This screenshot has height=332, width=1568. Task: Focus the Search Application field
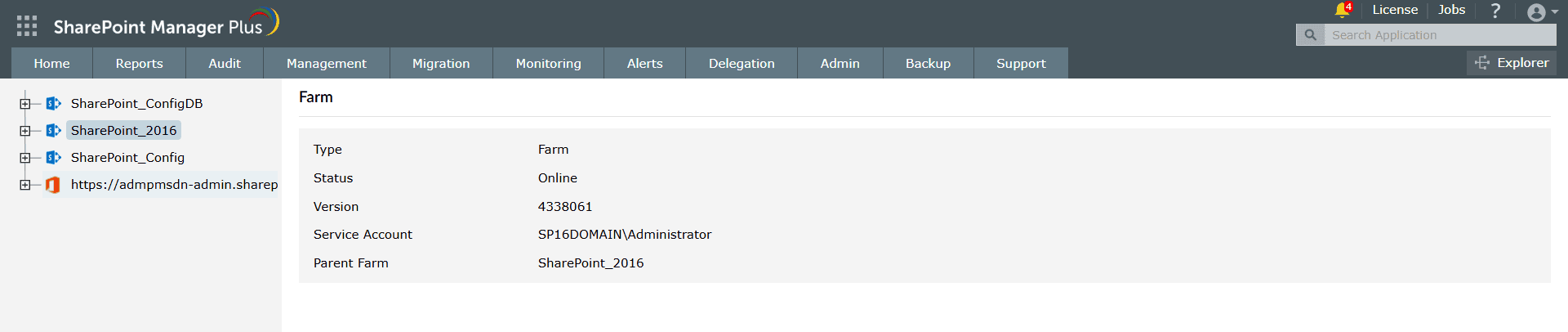click(x=1439, y=35)
